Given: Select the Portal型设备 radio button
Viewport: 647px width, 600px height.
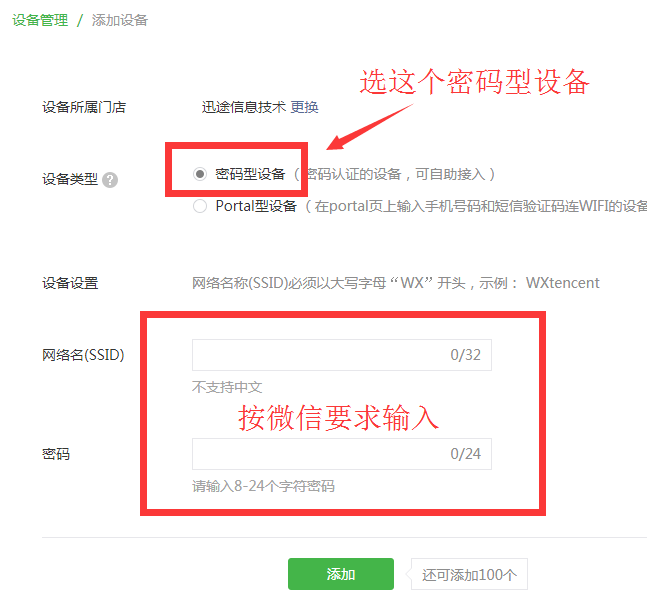Looking at the screenshot, I should (x=200, y=206).
